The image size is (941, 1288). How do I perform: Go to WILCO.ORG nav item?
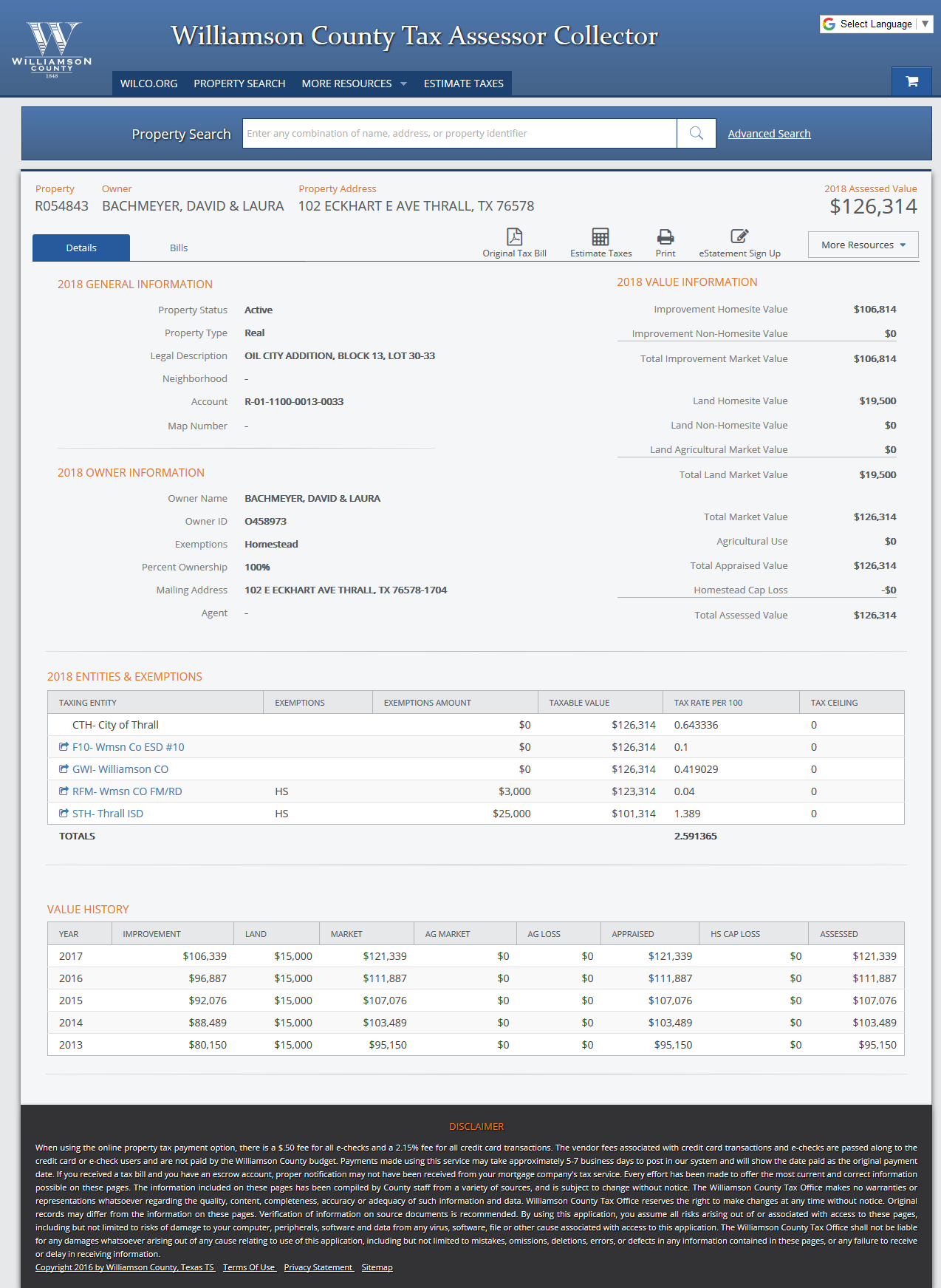pyautogui.click(x=149, y=84)
